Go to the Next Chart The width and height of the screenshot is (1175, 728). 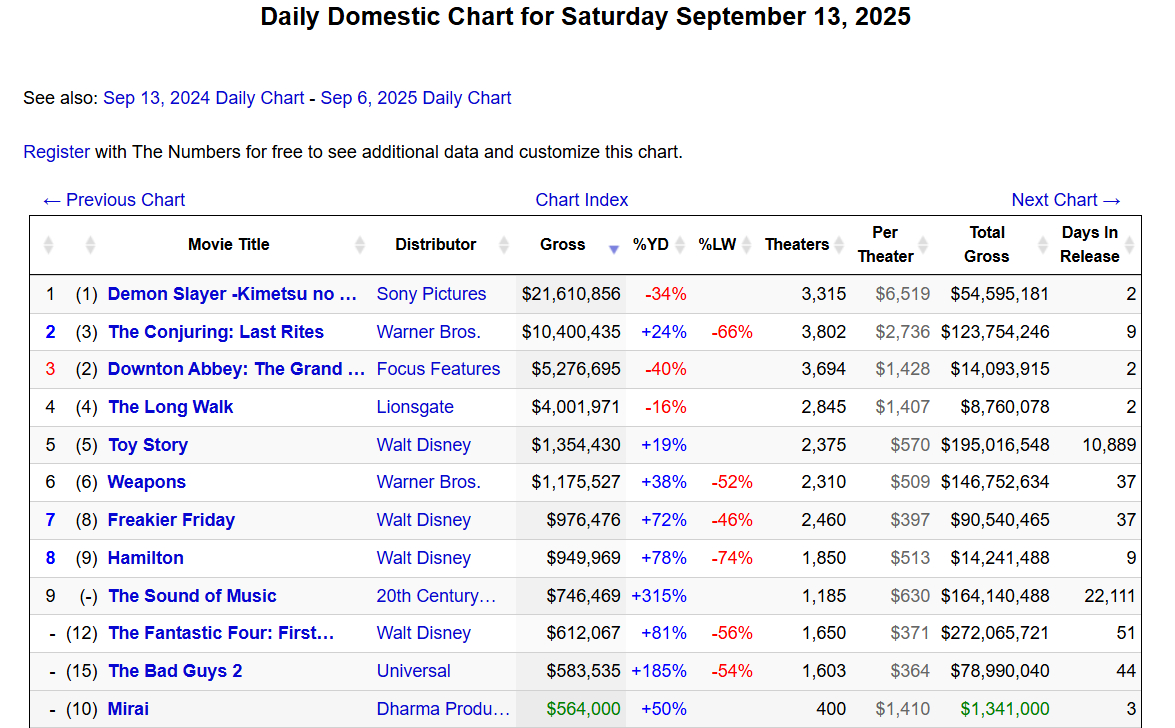pos(1066,200)
